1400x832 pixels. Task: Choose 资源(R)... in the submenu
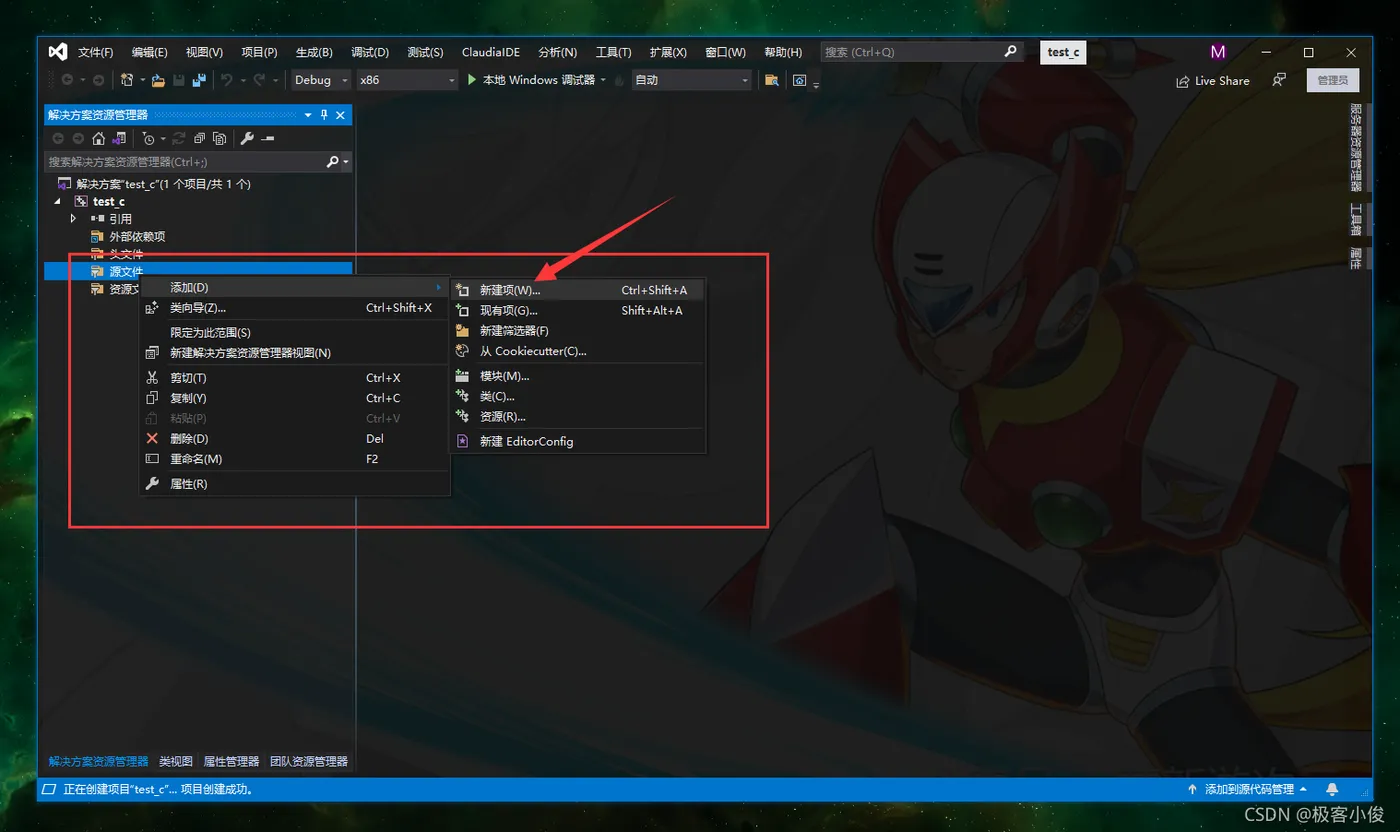(578, 416)
